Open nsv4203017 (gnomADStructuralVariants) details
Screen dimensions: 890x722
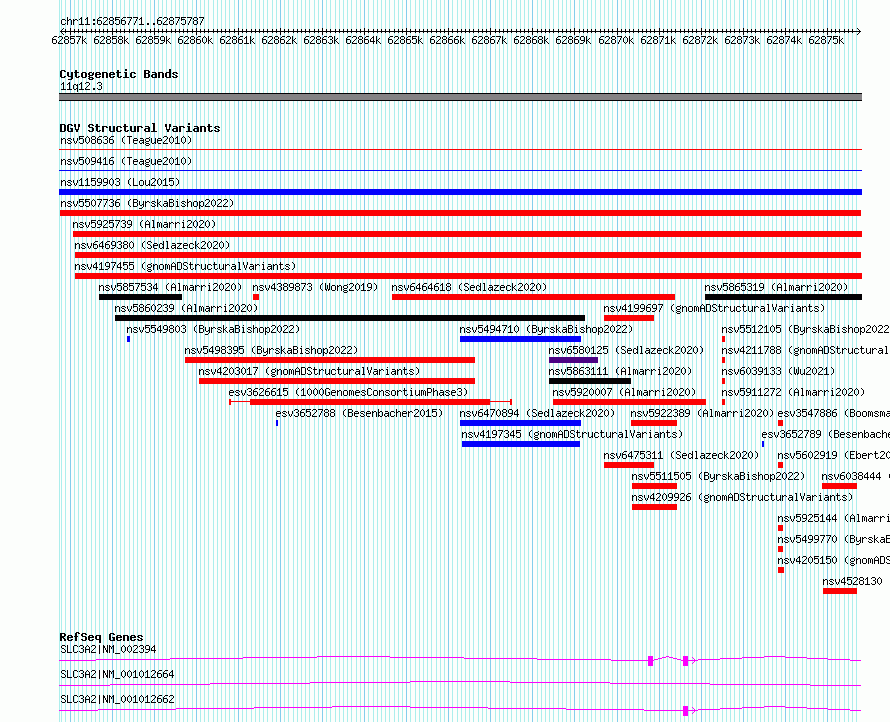(x=309, y=371)
